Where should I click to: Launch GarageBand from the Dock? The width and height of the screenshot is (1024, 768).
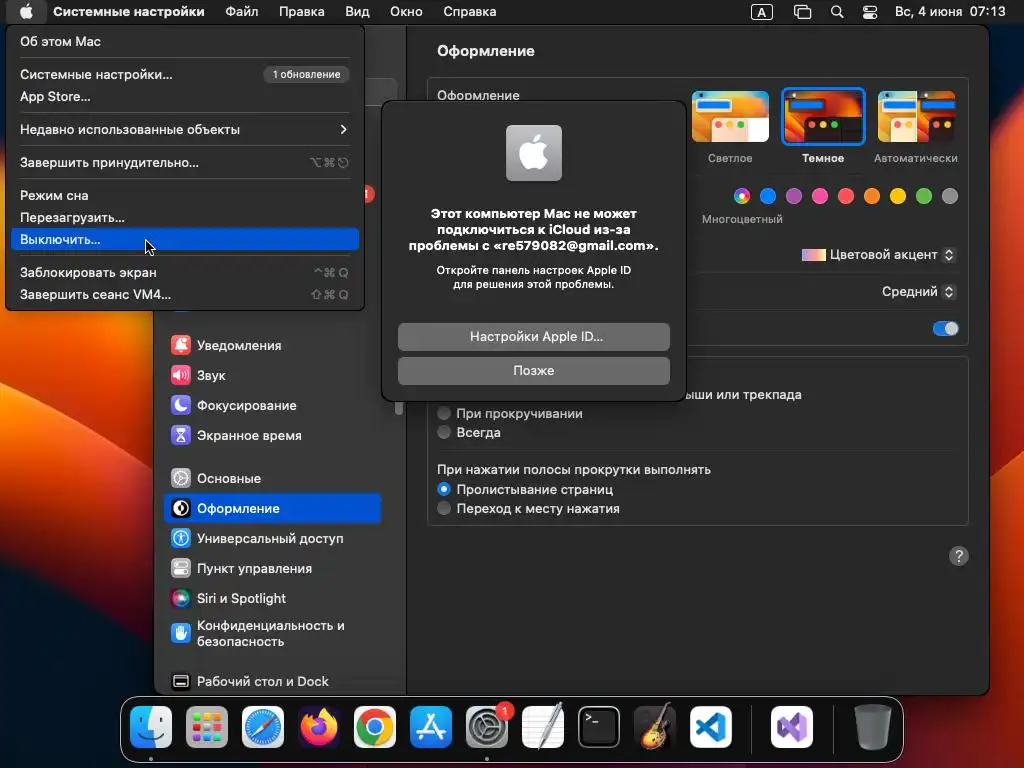(655, 727)
